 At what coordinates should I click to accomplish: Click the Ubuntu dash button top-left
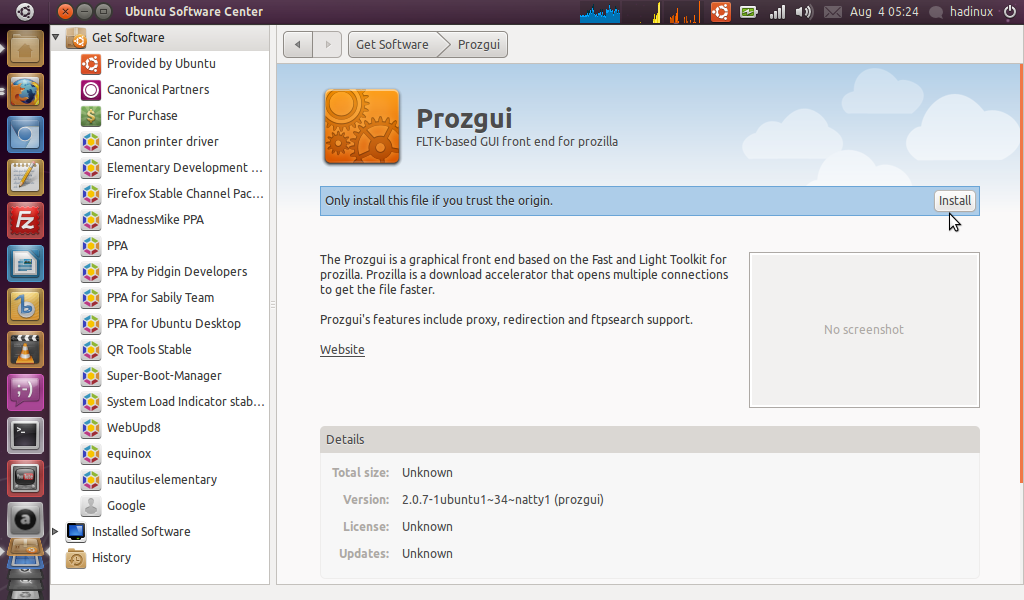(x=24, y=11)
